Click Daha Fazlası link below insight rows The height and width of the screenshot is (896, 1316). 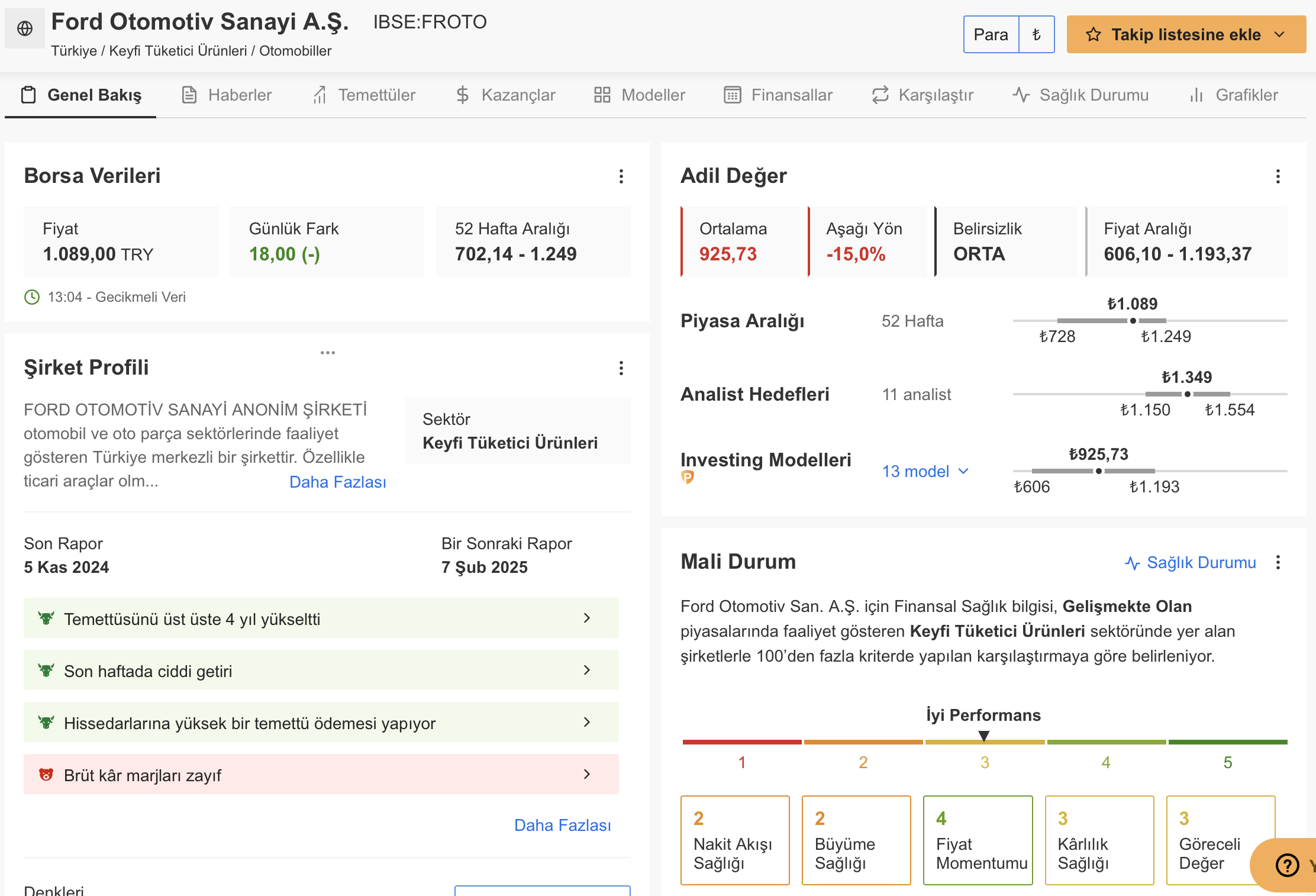563,826
